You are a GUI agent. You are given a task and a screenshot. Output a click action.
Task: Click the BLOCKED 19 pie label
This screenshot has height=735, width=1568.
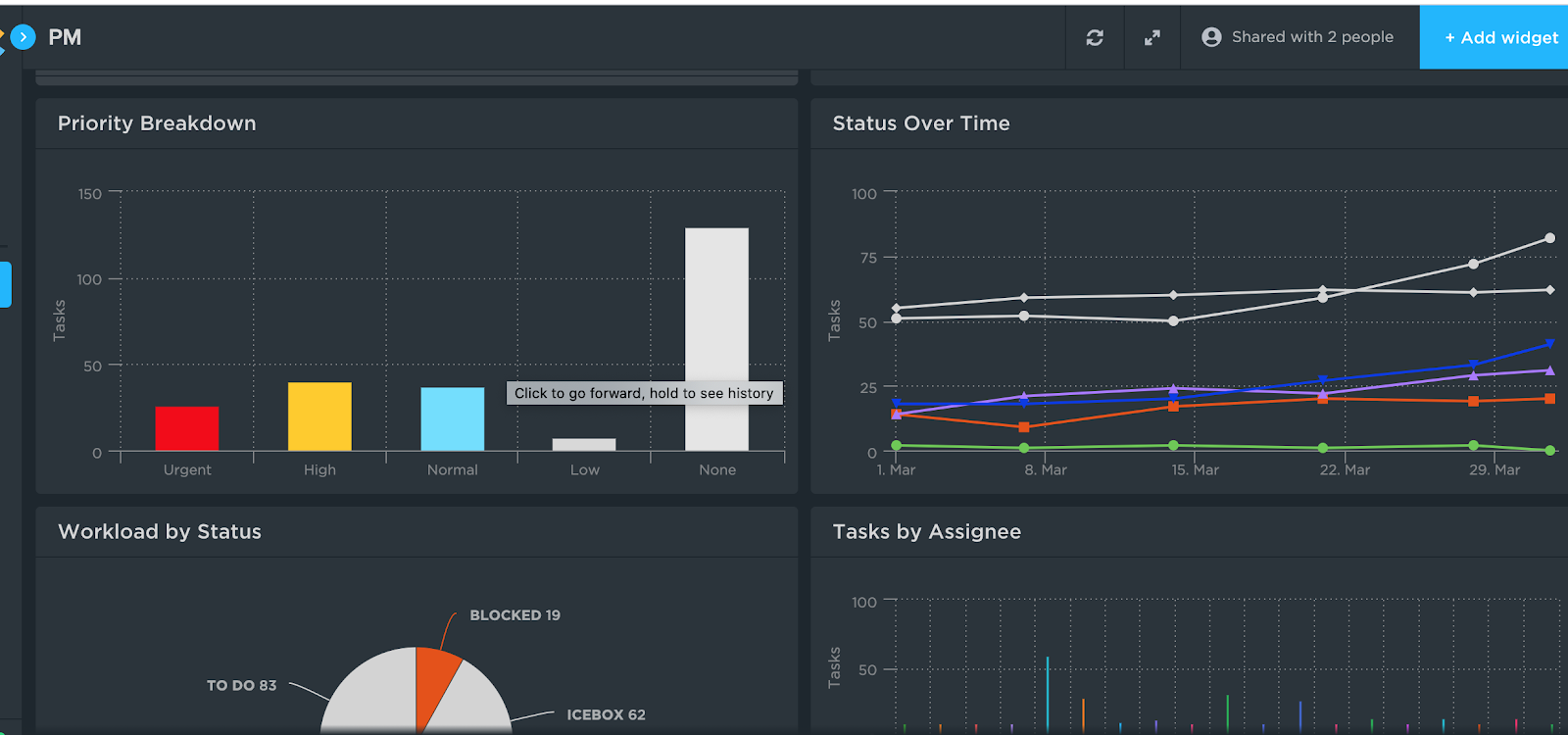point(514,615)
